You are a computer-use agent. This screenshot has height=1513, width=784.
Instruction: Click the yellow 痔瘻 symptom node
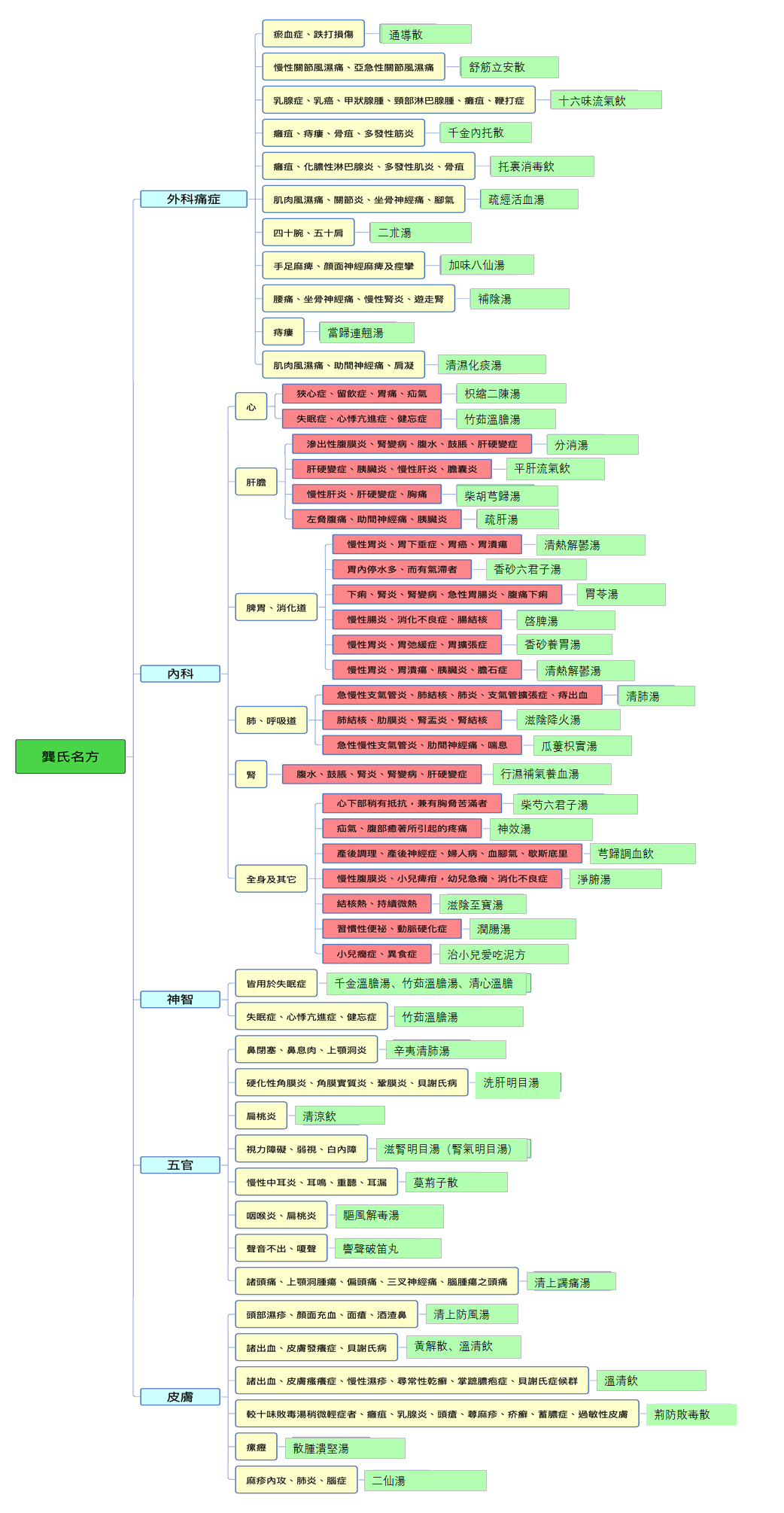tap(283, 332)
